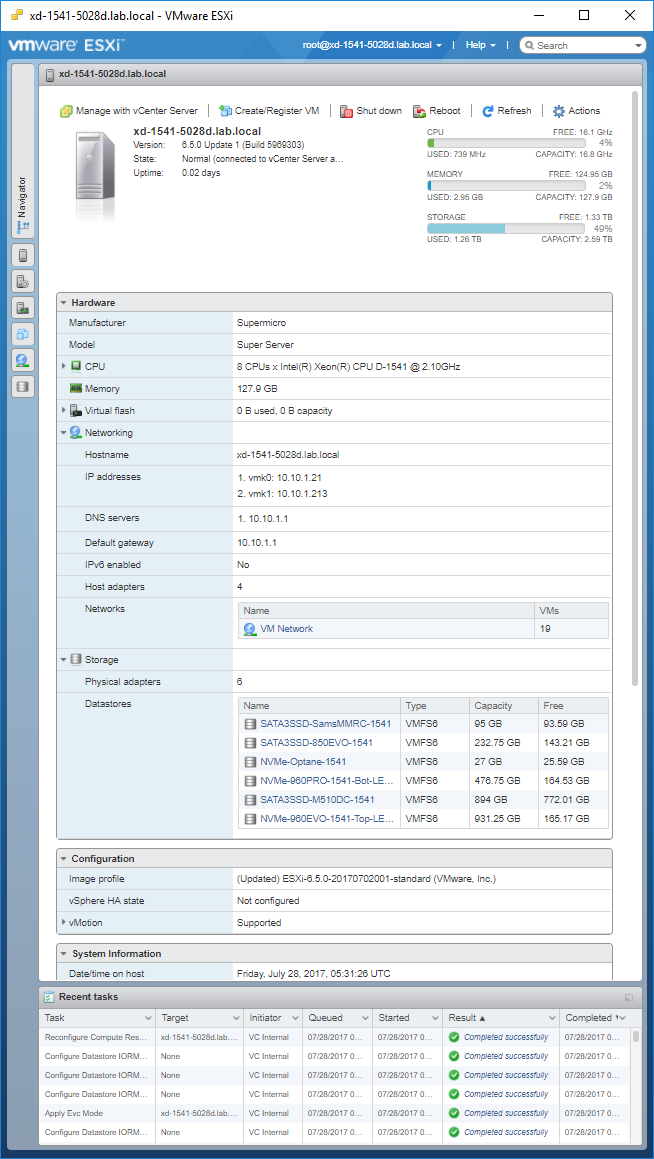This screenshot has width=654, height=1159.
Task: Refresh the host summary page
Action: click(x=507, y=111)
